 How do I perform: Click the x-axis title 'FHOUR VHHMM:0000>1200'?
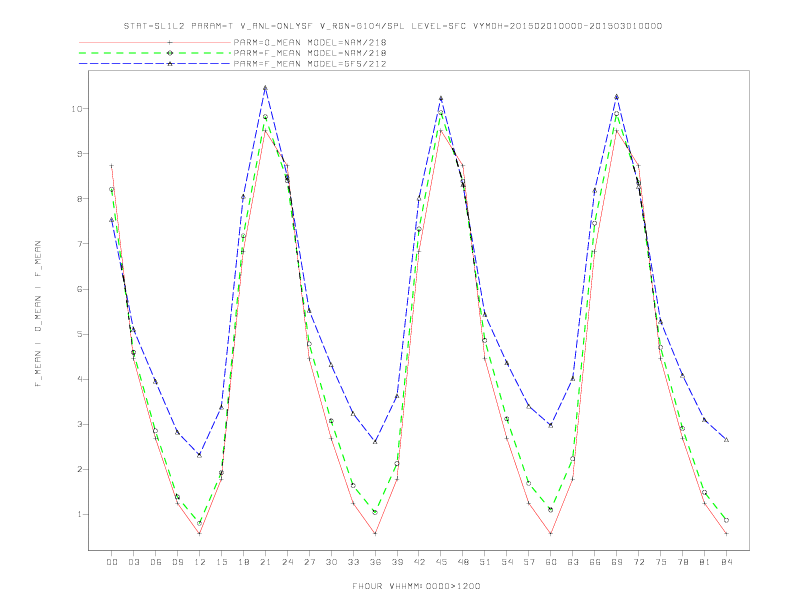pos(416,586)
